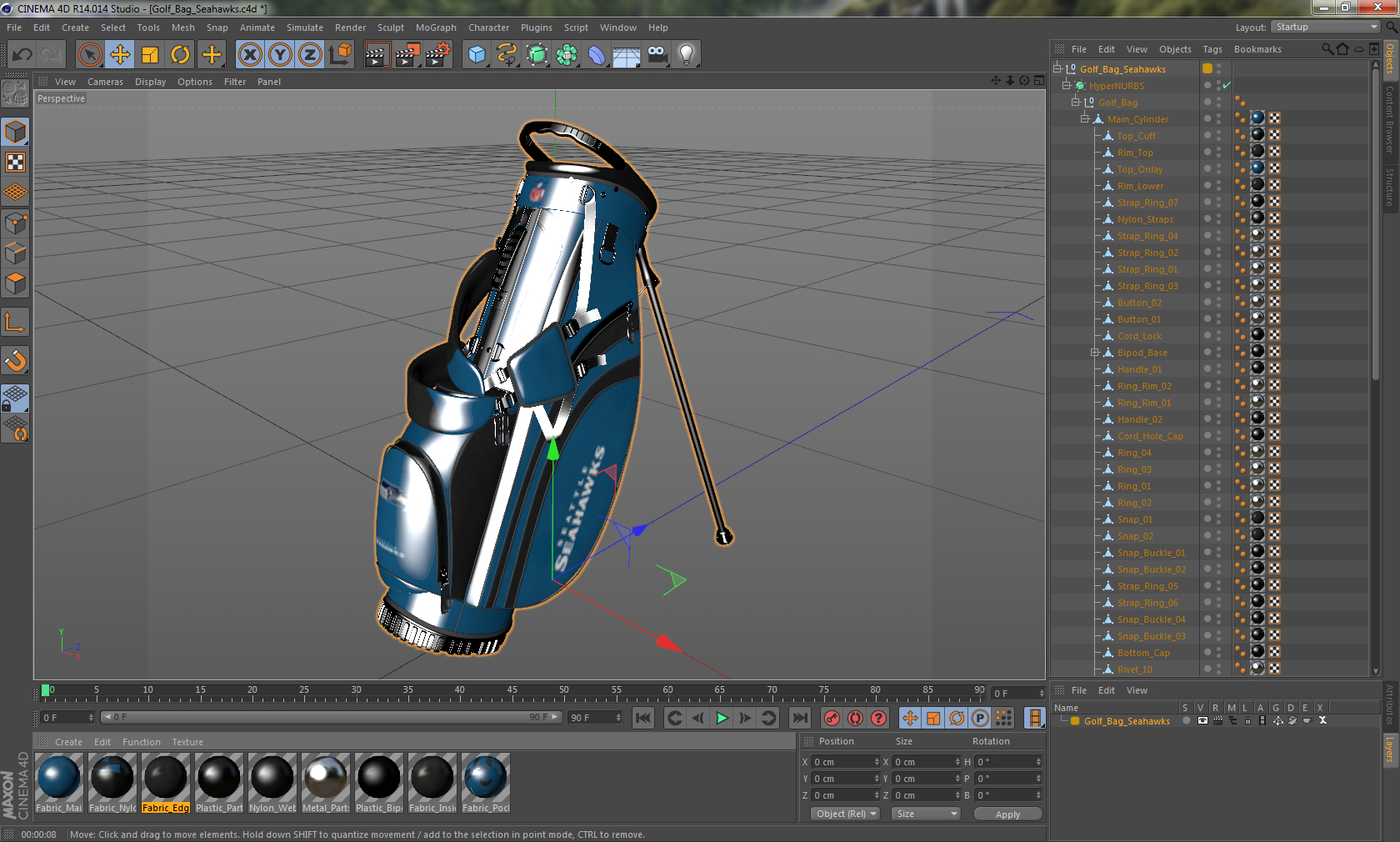Click frame 45 on the timeline ruler
The height and width of the screenshot is (842, 1400).
click(x=512, y=691)
